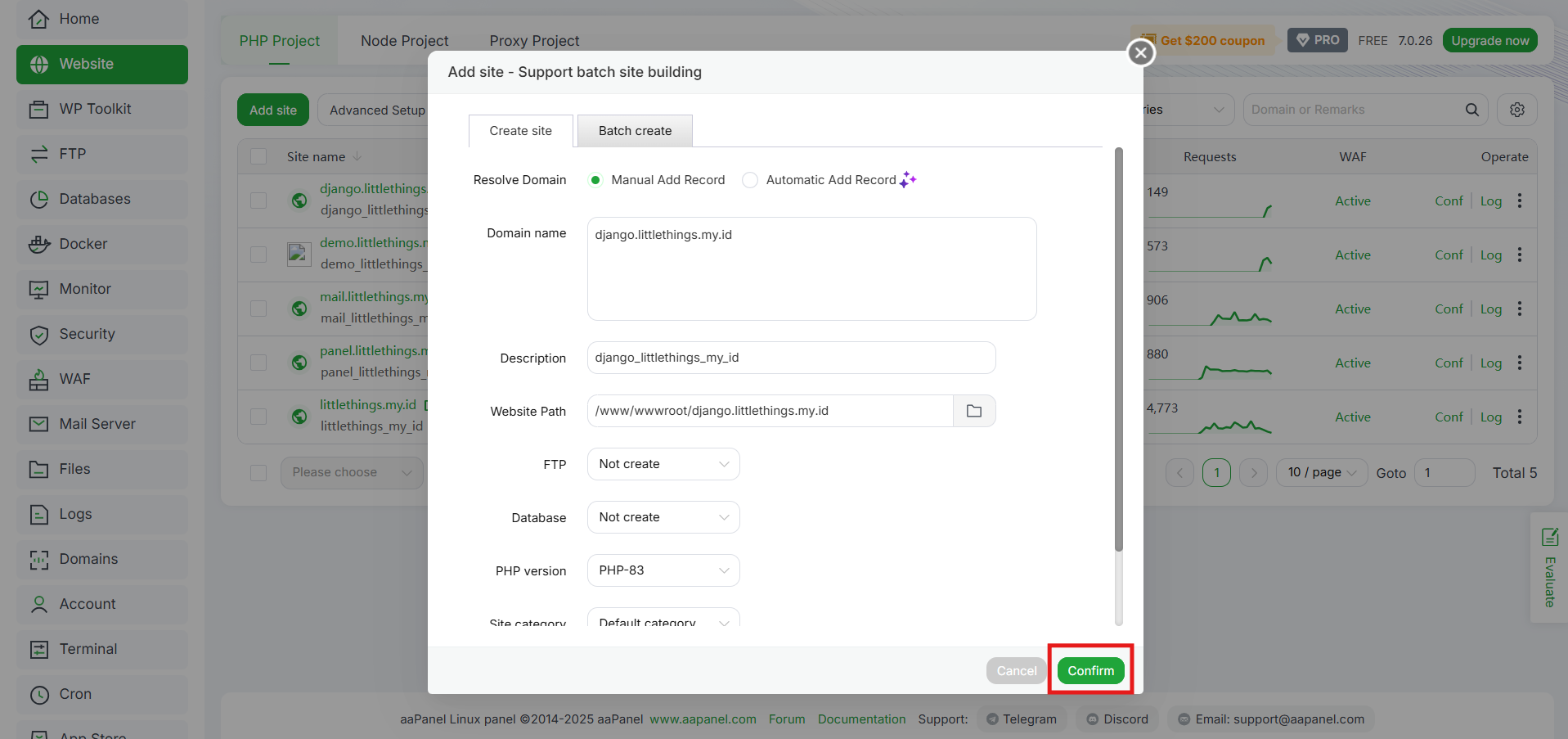1568x739 pixels.
Task: Open Conf for the 906 requests row
Action: click(1449, 309)
